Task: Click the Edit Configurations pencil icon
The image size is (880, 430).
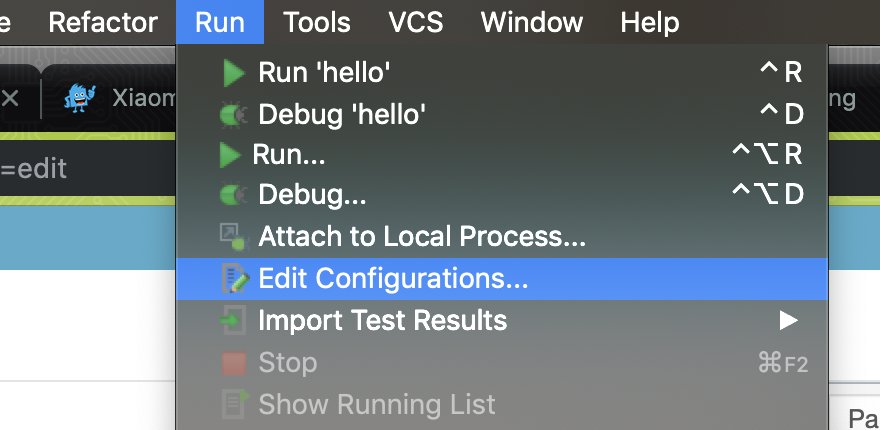Action: tap(233, 279)
